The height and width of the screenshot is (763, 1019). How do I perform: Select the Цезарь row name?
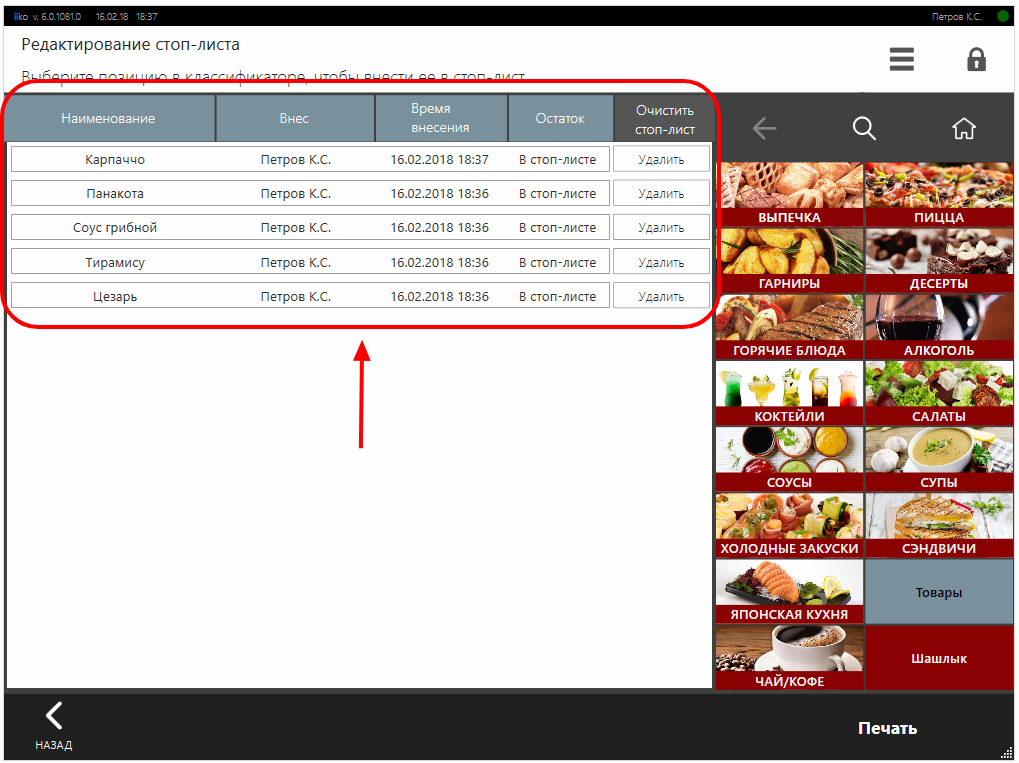[x=115, y=296]
